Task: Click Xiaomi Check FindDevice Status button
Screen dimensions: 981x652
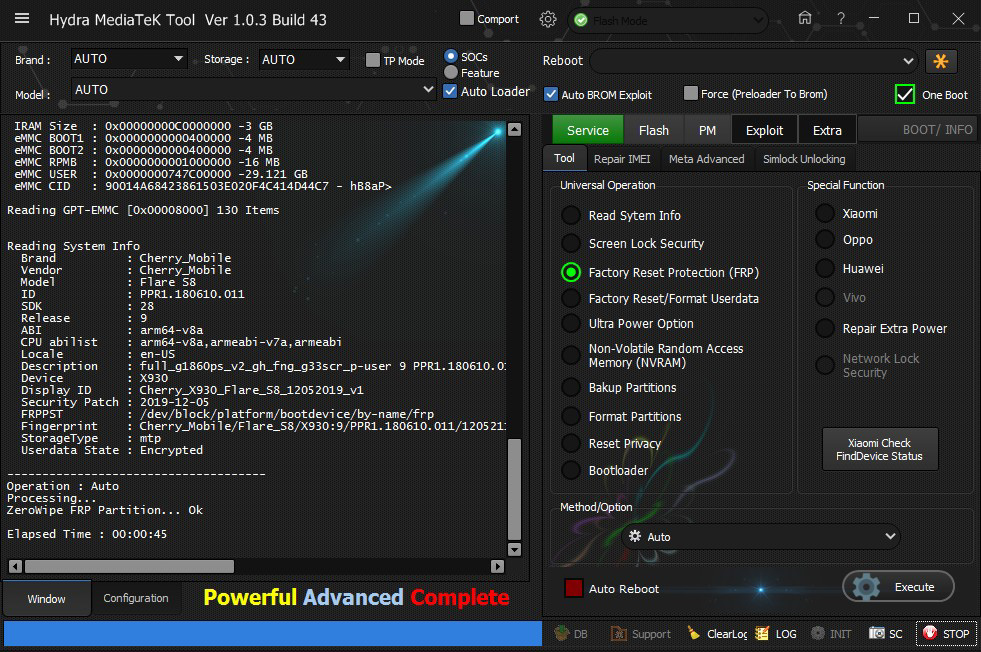Action: pyautogui.click(x=879, y=450)
